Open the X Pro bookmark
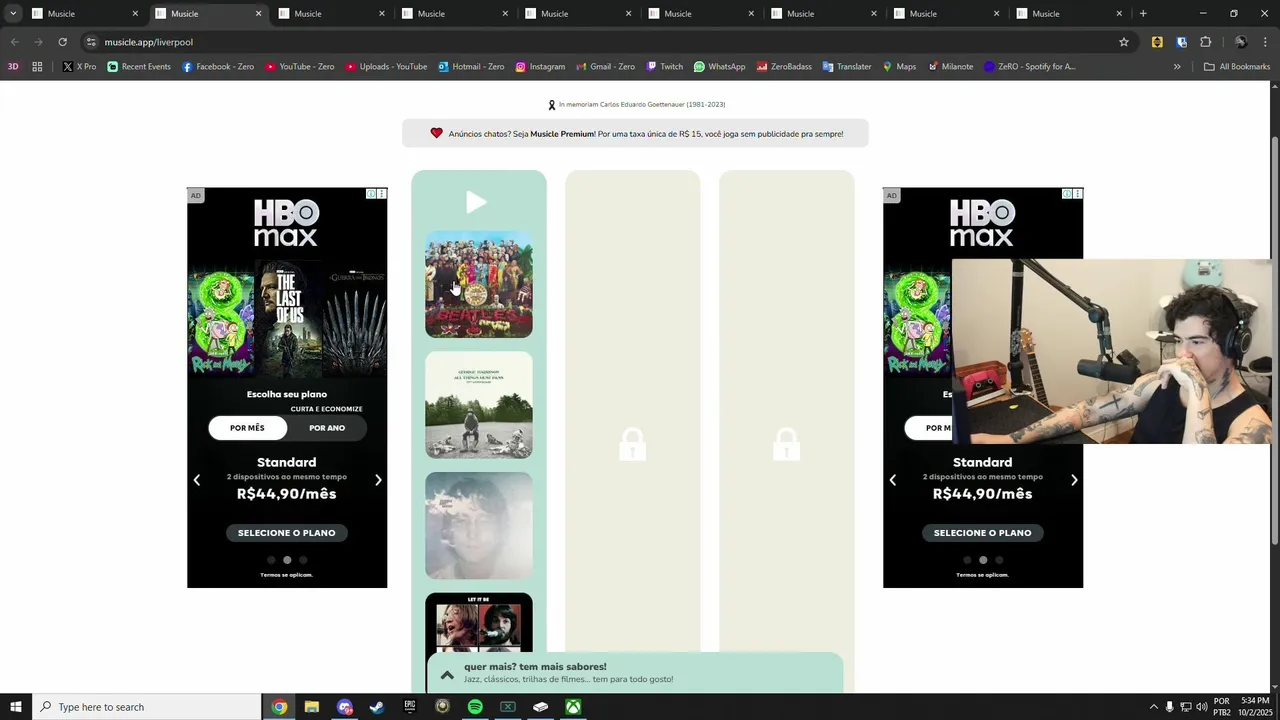Viewport: 1280px width, 720px height. click(x=79, y=67)
